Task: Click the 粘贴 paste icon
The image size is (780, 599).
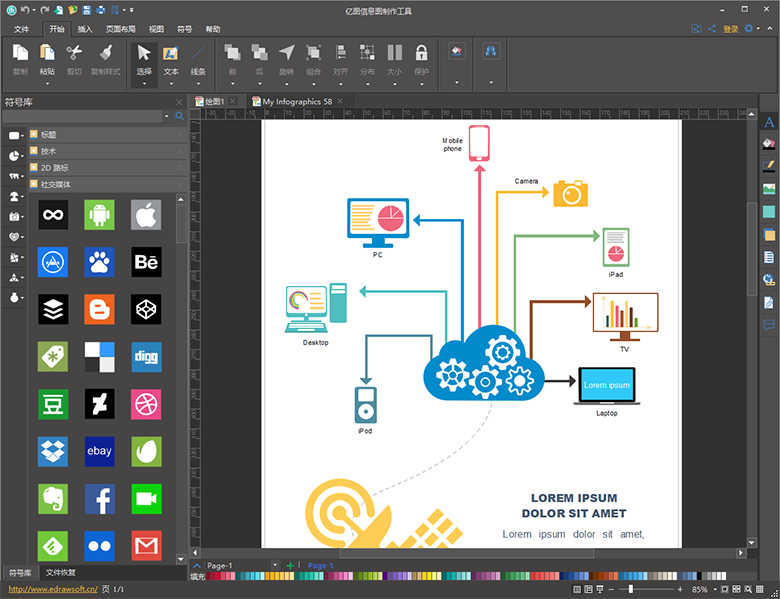Action: coord(47,53)
